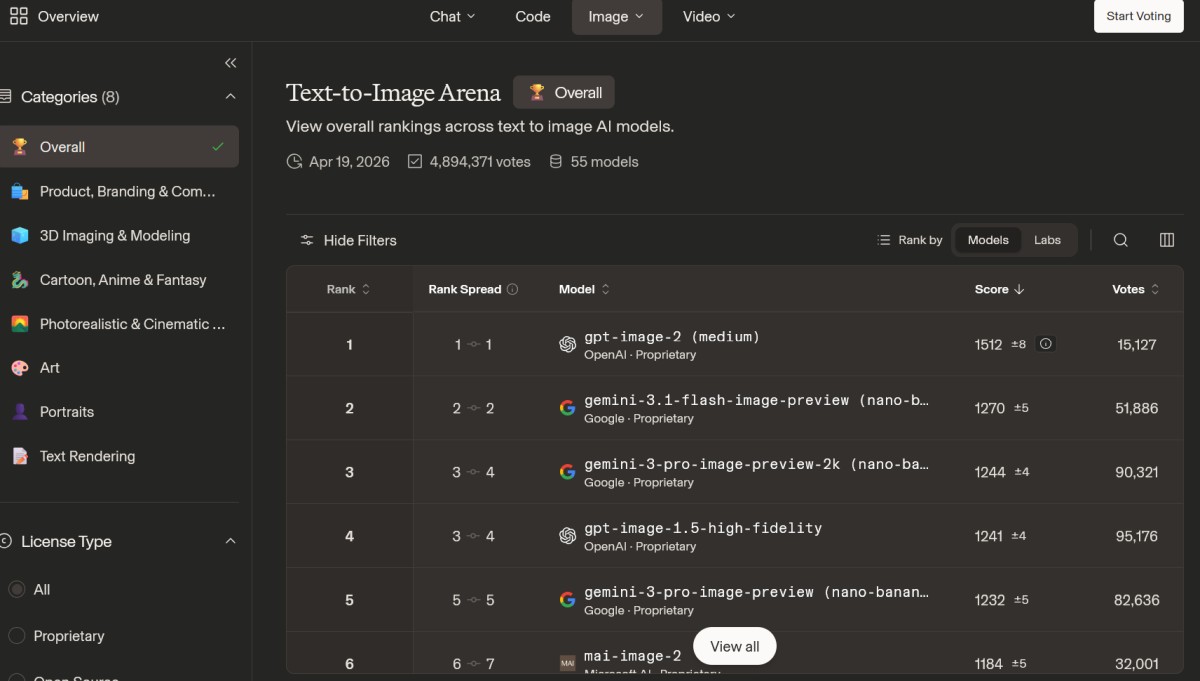Viewport: 1200px width, 681px height.
Task: Click the View all button
Action: (734, 646)
